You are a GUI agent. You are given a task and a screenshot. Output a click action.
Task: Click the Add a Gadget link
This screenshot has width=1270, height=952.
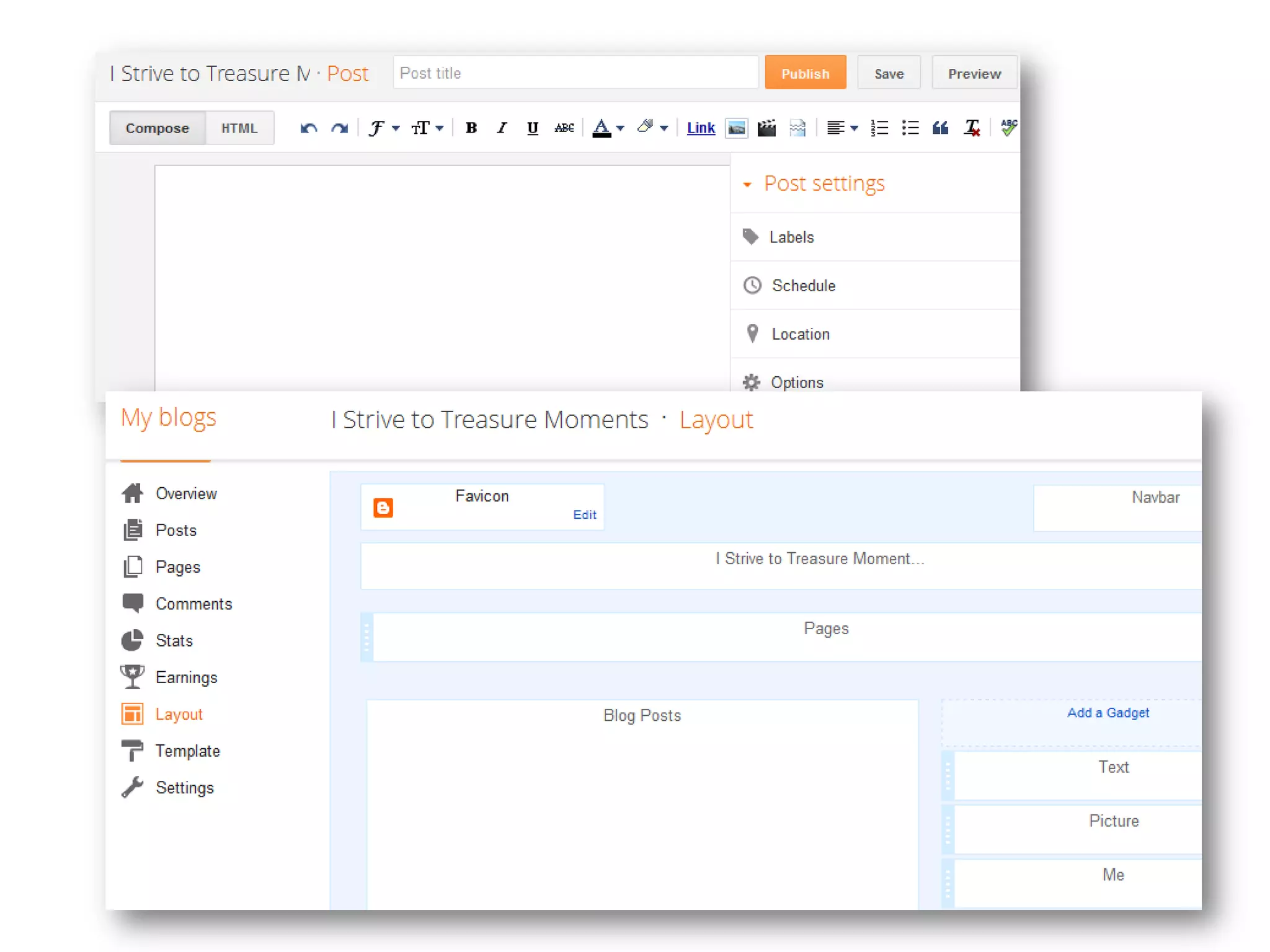1108,713
